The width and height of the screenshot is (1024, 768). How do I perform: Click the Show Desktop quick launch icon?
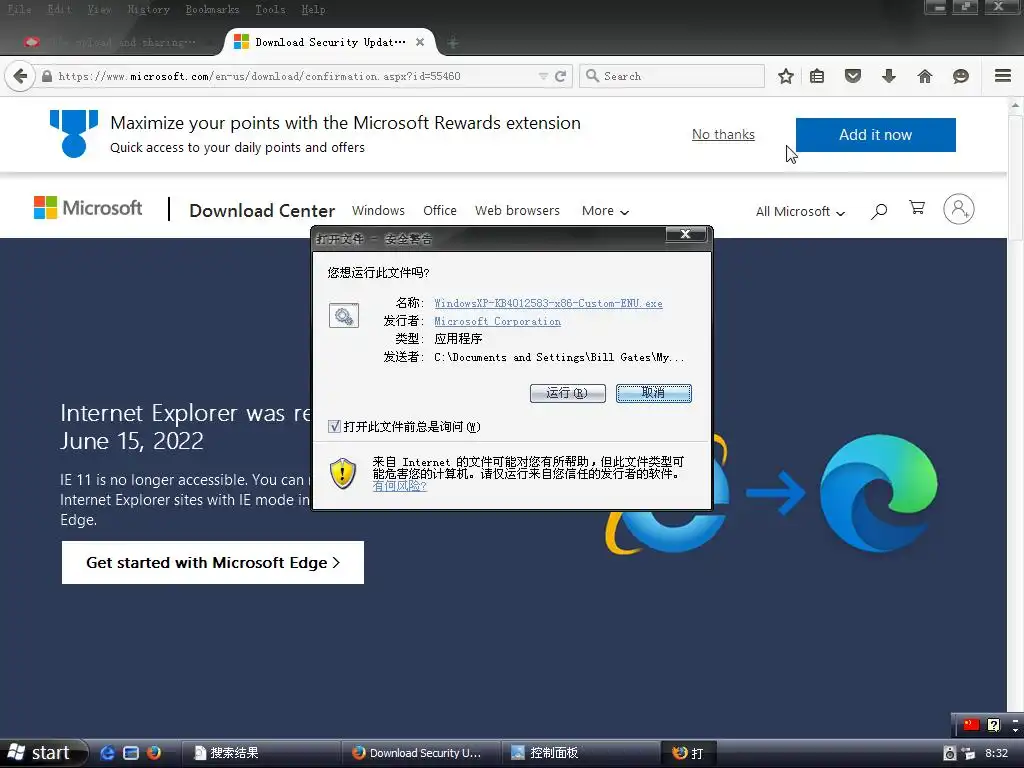131,752
